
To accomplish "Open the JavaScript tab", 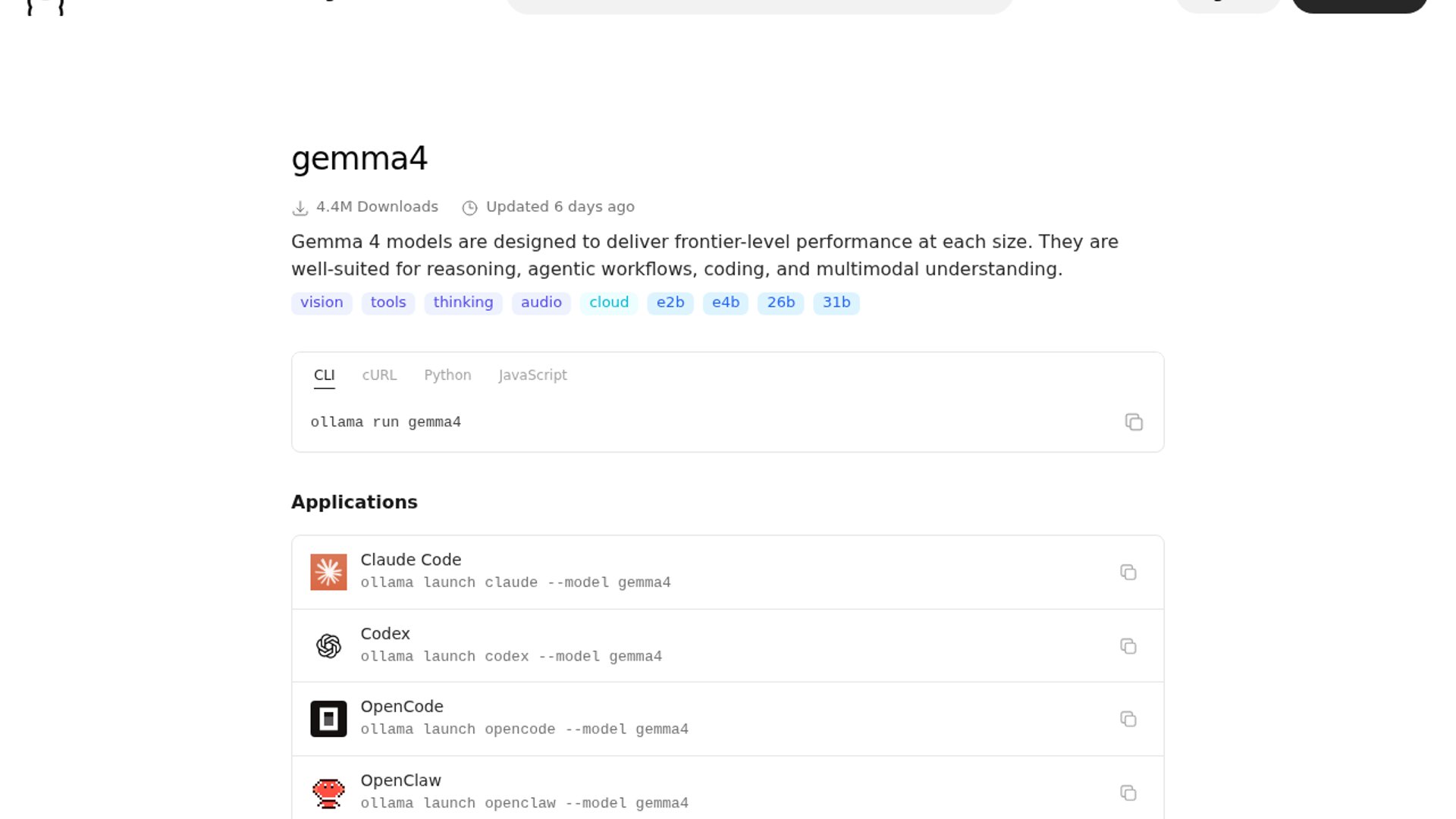I will click(x=532, y=375).
